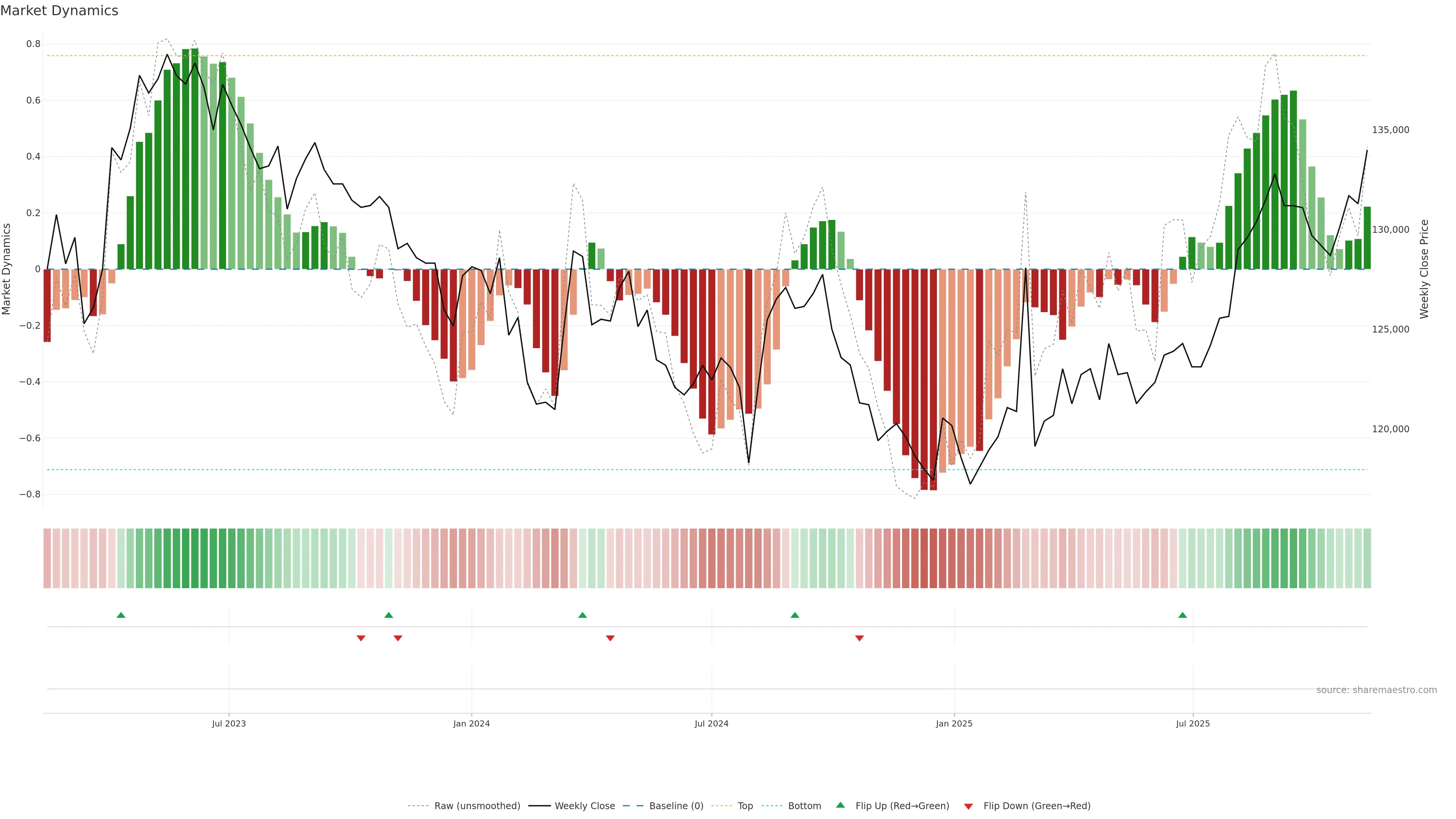The image size is (1456, 819).
Task: Click the Jul 2025 x-axis label
Action: pos(1192,723)
